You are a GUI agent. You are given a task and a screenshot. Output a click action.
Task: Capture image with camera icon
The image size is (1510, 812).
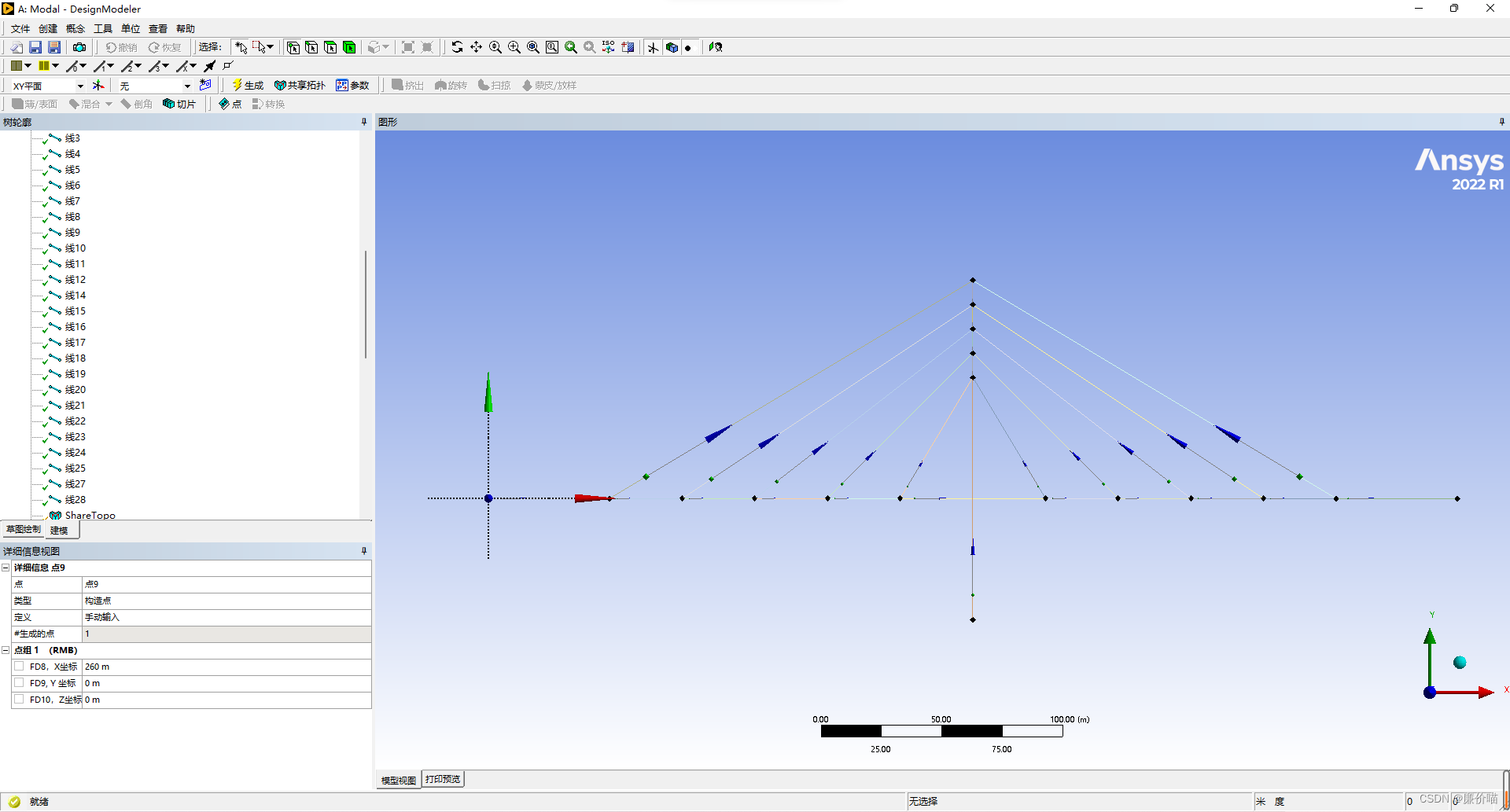pos(79,48)
